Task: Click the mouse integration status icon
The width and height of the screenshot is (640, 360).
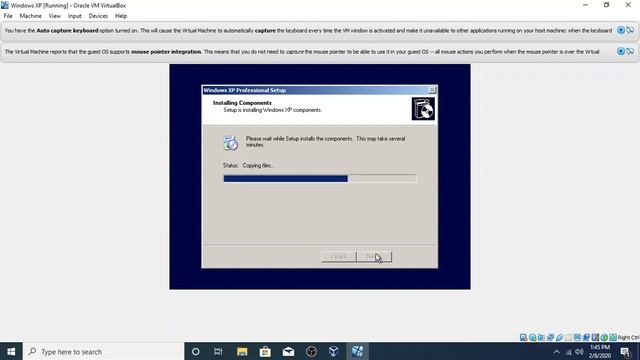Action: tap(604, 338)
